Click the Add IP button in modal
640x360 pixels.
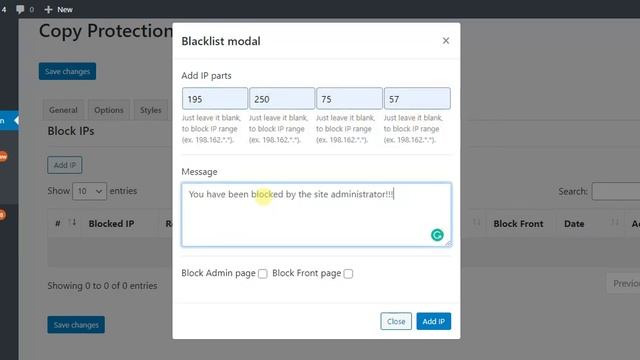click(433, 321)
